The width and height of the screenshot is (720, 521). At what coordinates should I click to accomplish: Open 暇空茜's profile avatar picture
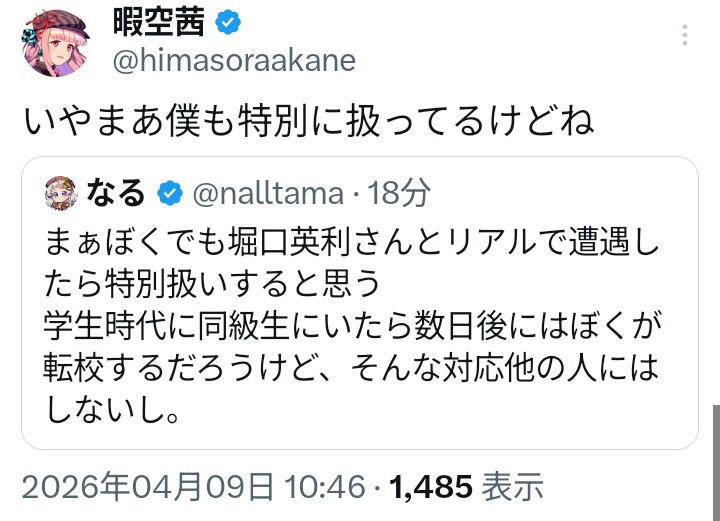(x=50, y=43)
